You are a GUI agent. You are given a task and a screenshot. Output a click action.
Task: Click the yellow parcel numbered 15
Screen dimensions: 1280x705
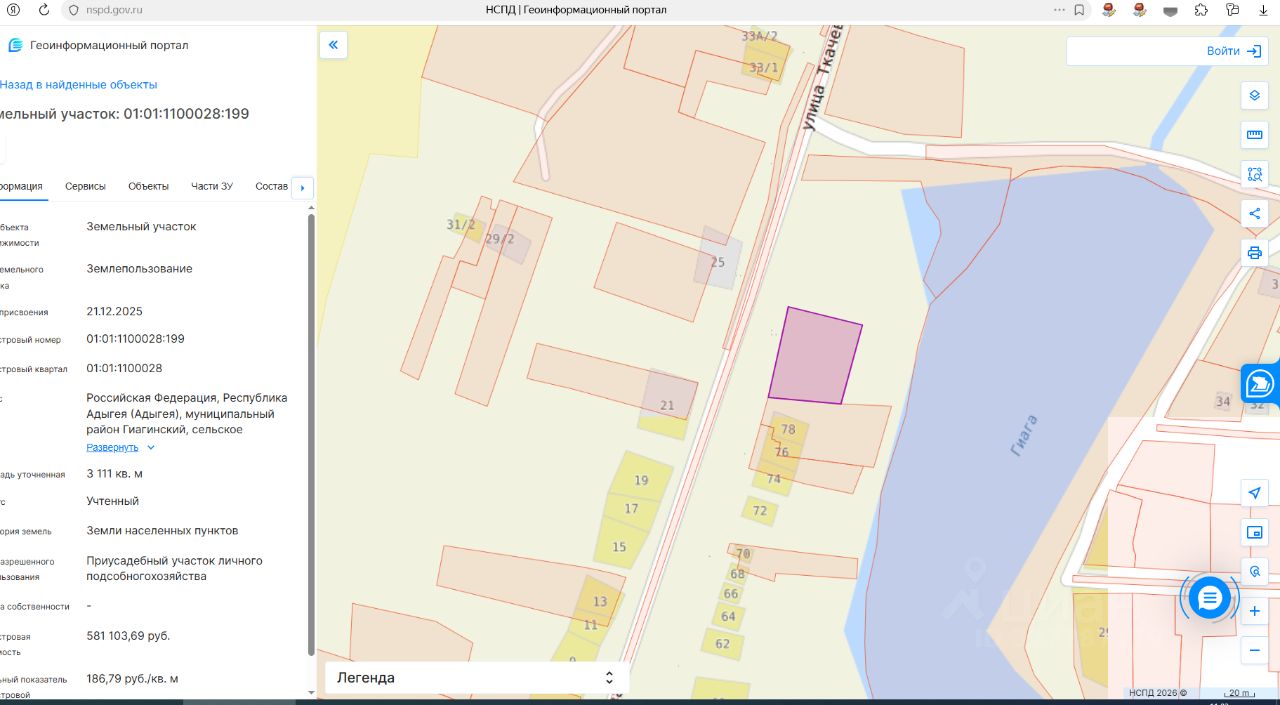(x=620, y=547)
